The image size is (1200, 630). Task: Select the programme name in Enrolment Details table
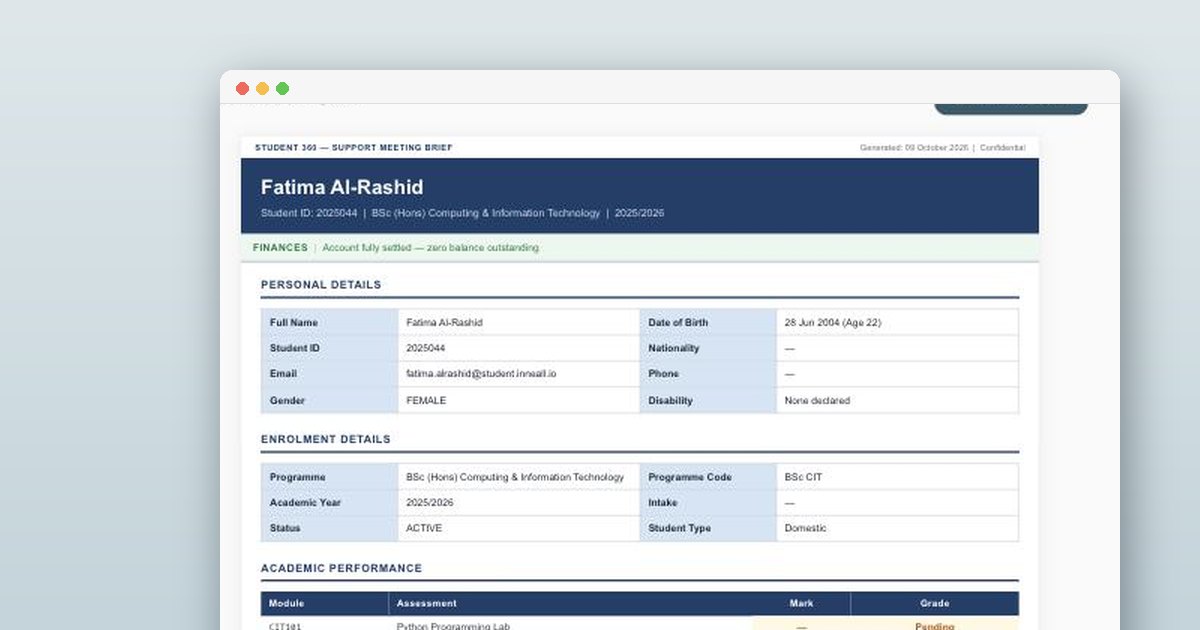coord(515,477)
